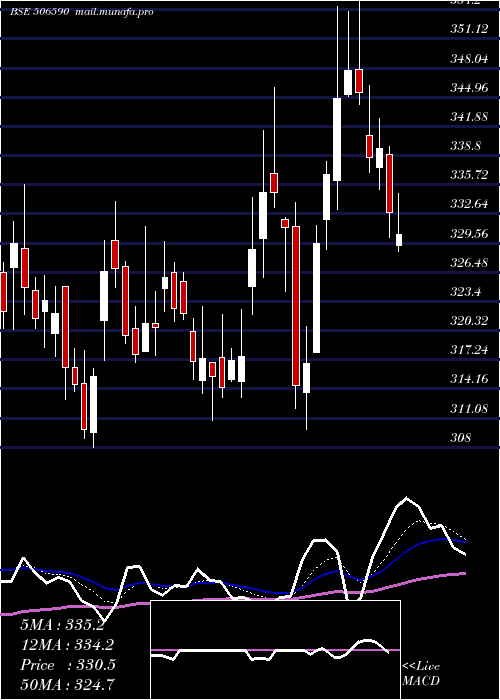Select the 344.96 price axis label

pos(469,88)
